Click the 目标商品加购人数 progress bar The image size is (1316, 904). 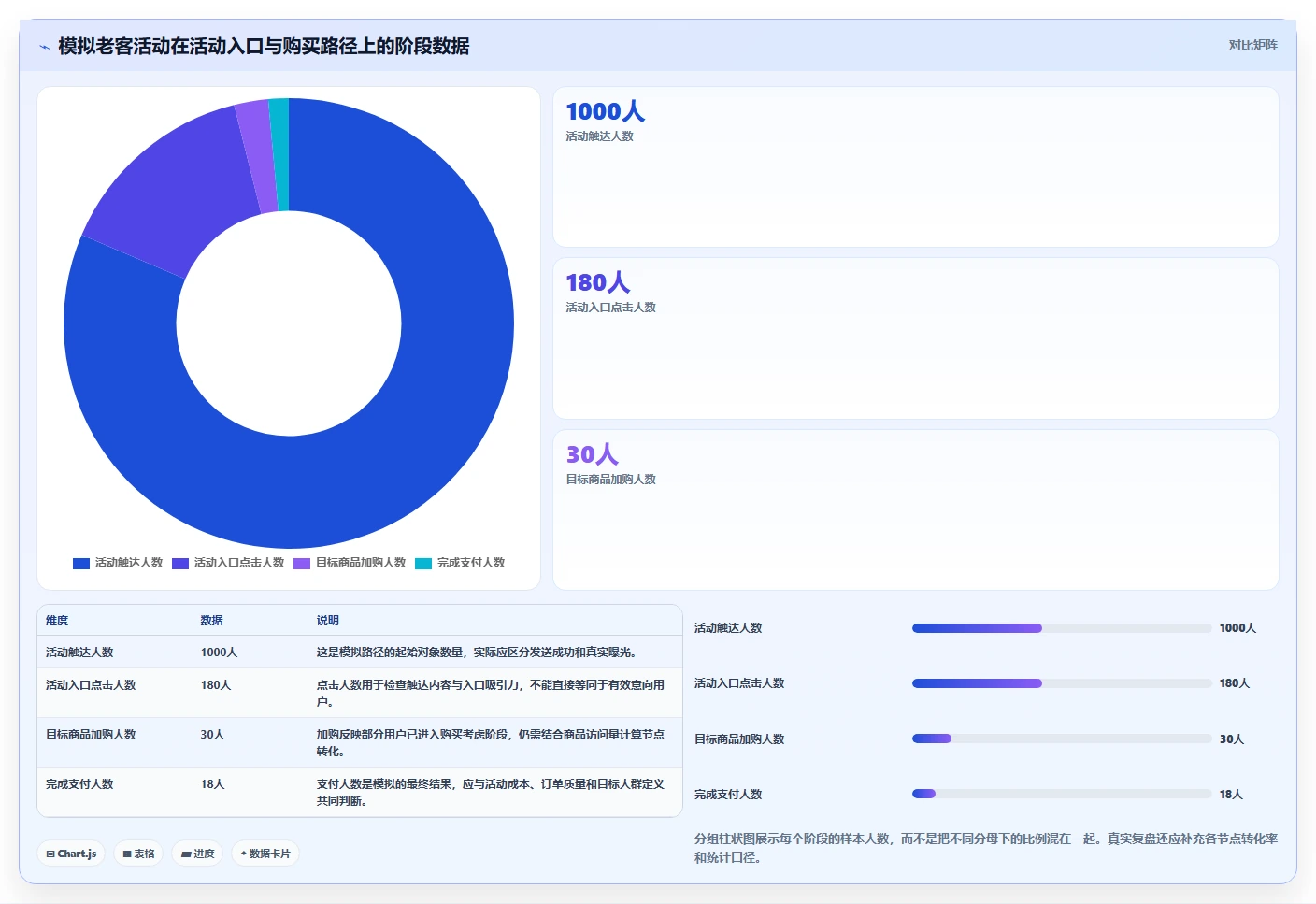coord(1062,739)
